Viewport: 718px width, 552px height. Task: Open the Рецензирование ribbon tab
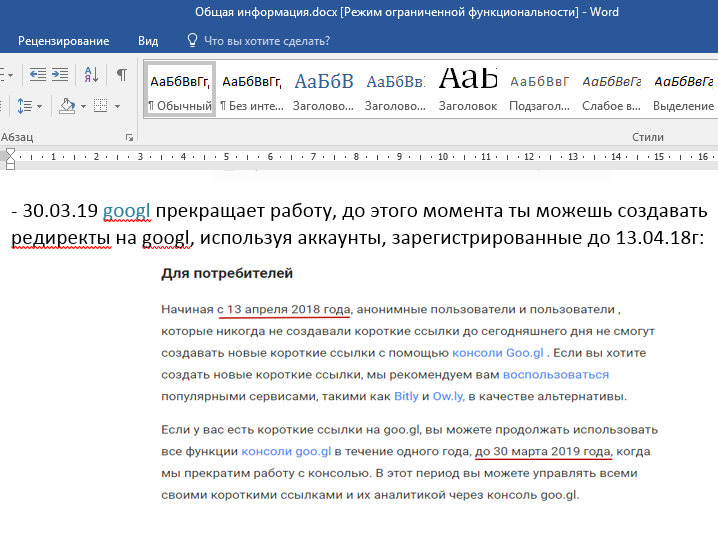click(64, 41)
